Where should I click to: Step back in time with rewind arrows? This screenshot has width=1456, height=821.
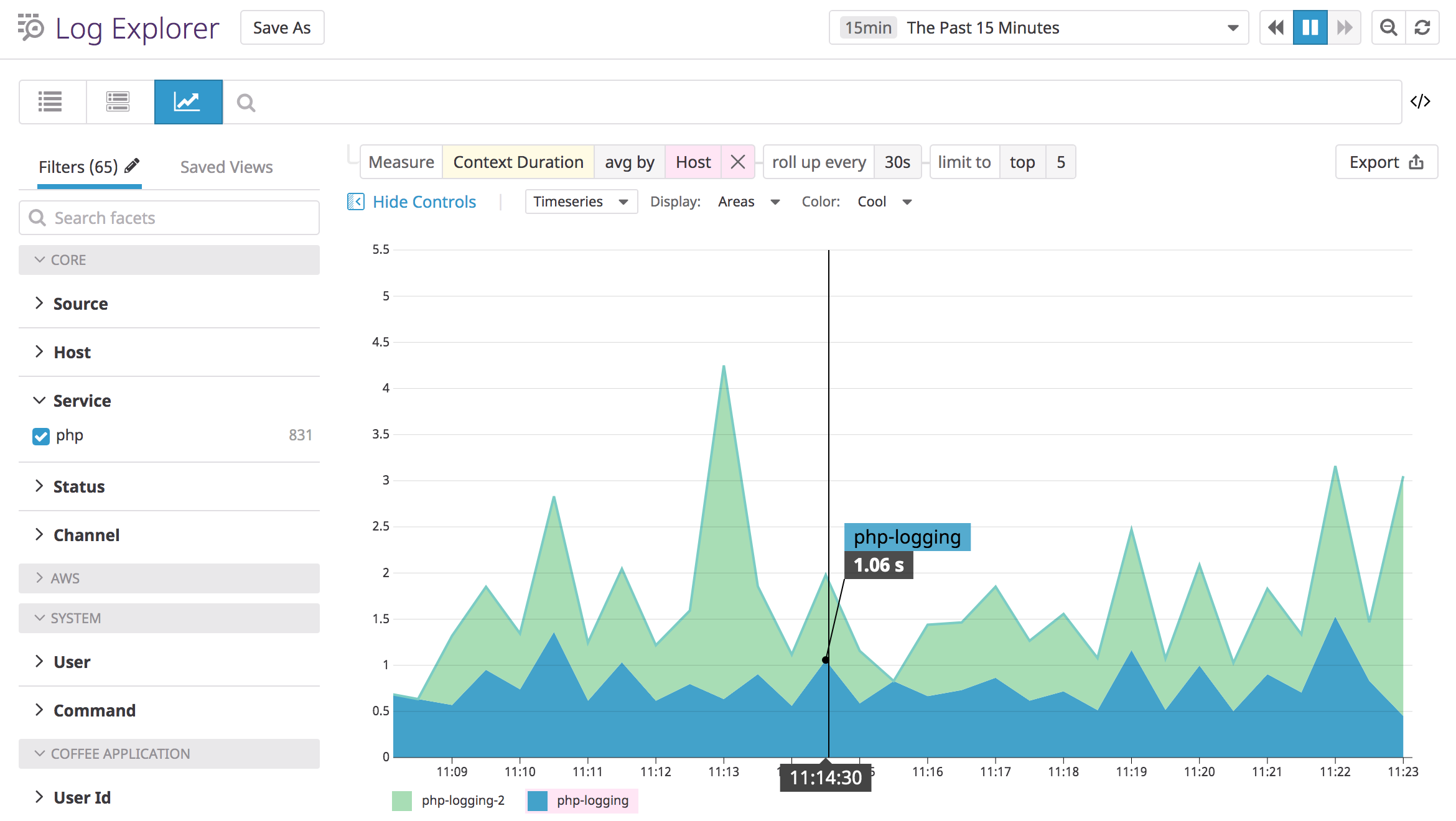click(x=1275, y=27)
